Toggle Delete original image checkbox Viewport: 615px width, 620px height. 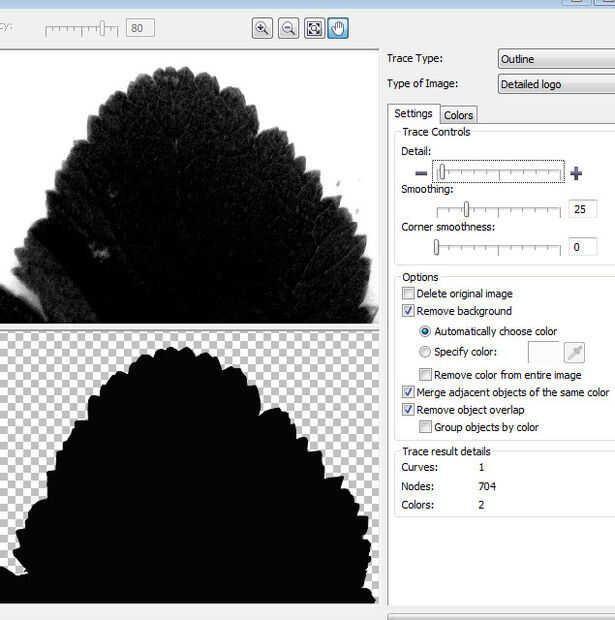click(408, 293)
